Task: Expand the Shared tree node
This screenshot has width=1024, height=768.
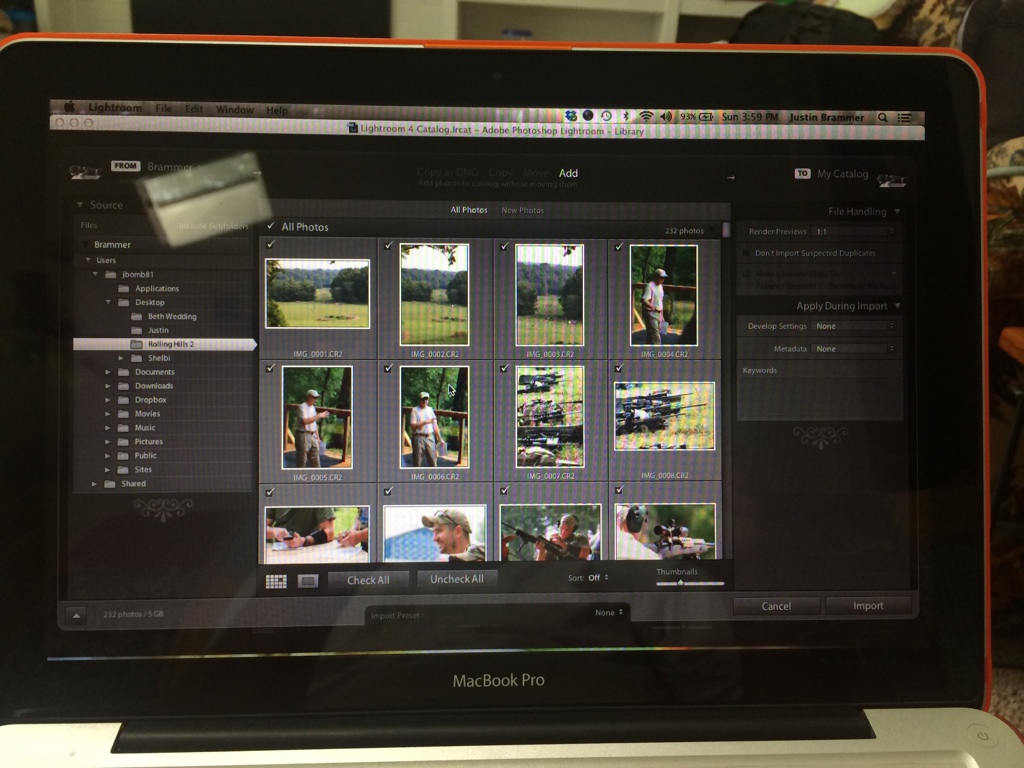Action: (95, 484)
